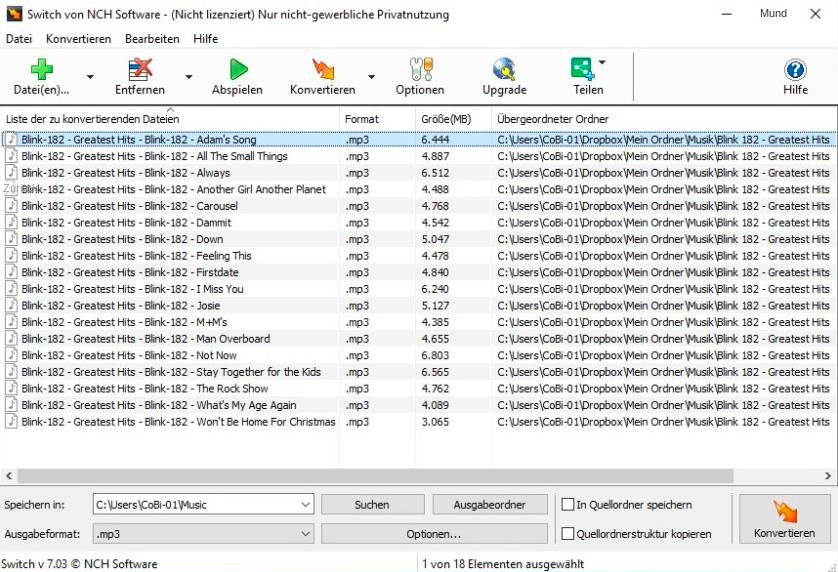
Task: Click the Optionen... button near Ausgabeformat
Action: click(434, 533)
